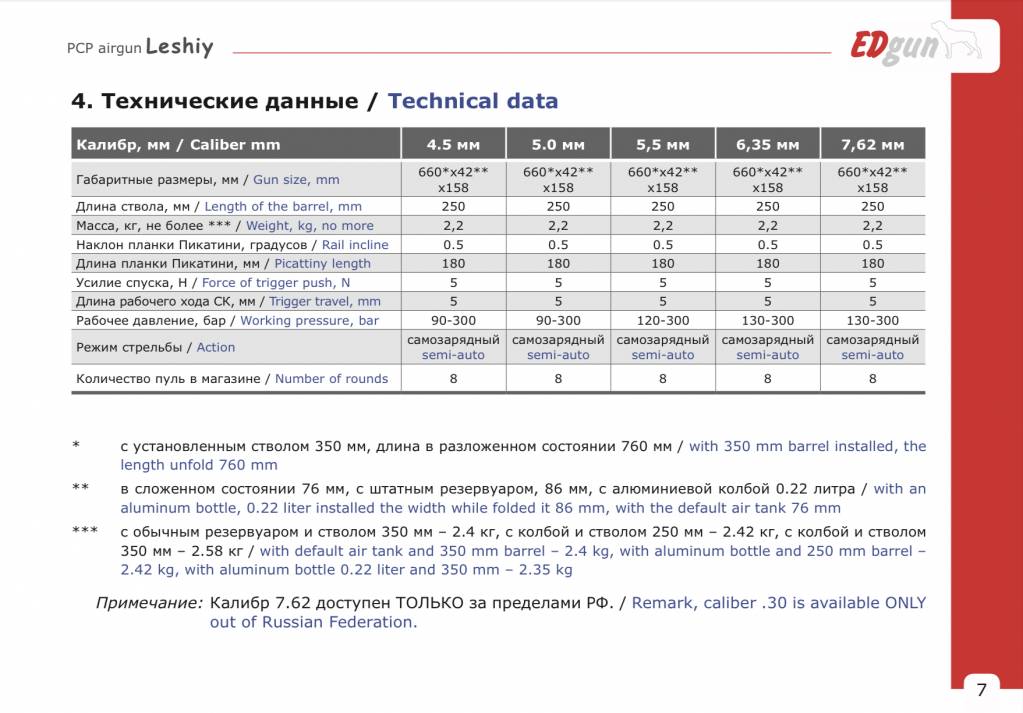This screenshot has width=1023, height=713.
Task: Click the page number 7
Action: pyautogui.click(x=981, y=690)
